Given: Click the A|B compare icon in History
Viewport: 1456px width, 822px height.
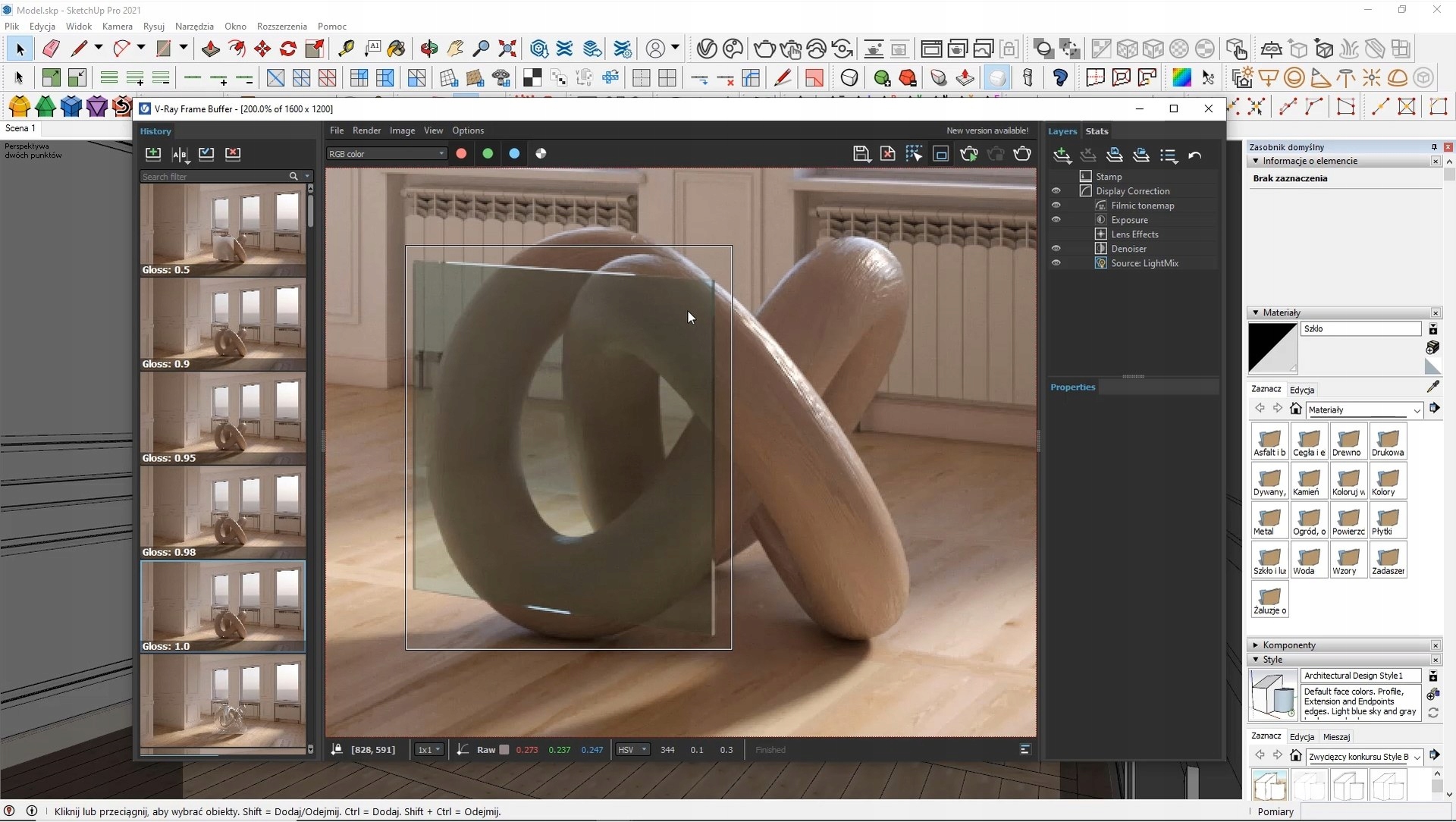Looking at the screenshot, I should tap(180, 154).
